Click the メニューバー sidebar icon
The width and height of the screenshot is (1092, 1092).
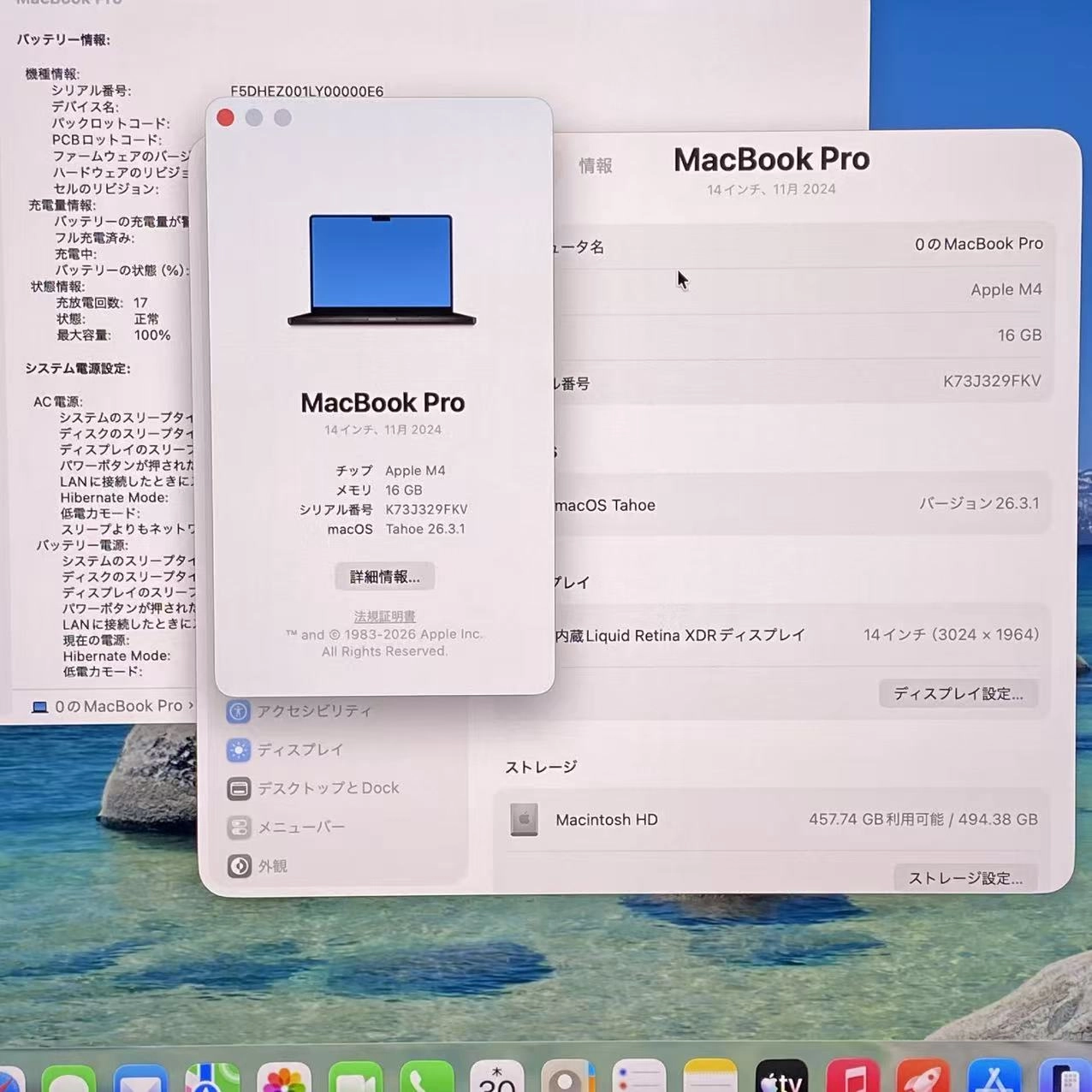pos(239,828)
